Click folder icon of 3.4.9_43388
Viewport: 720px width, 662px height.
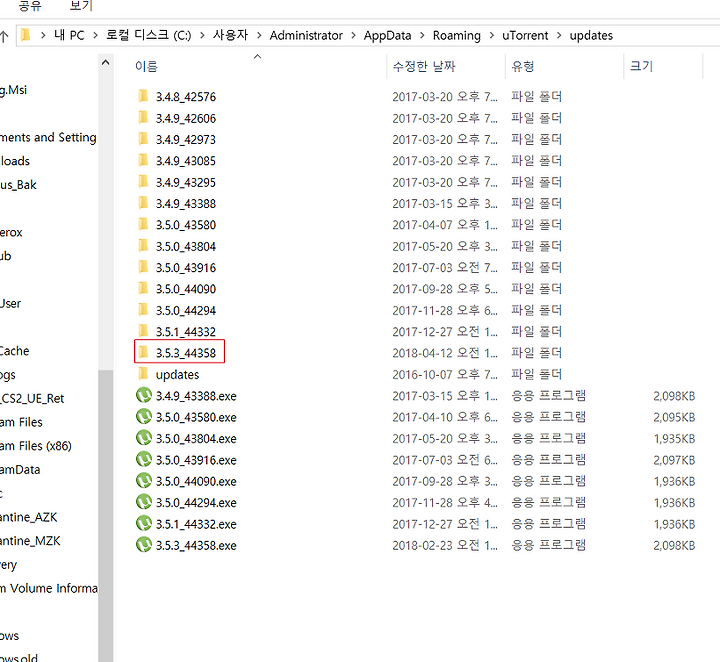143,203
